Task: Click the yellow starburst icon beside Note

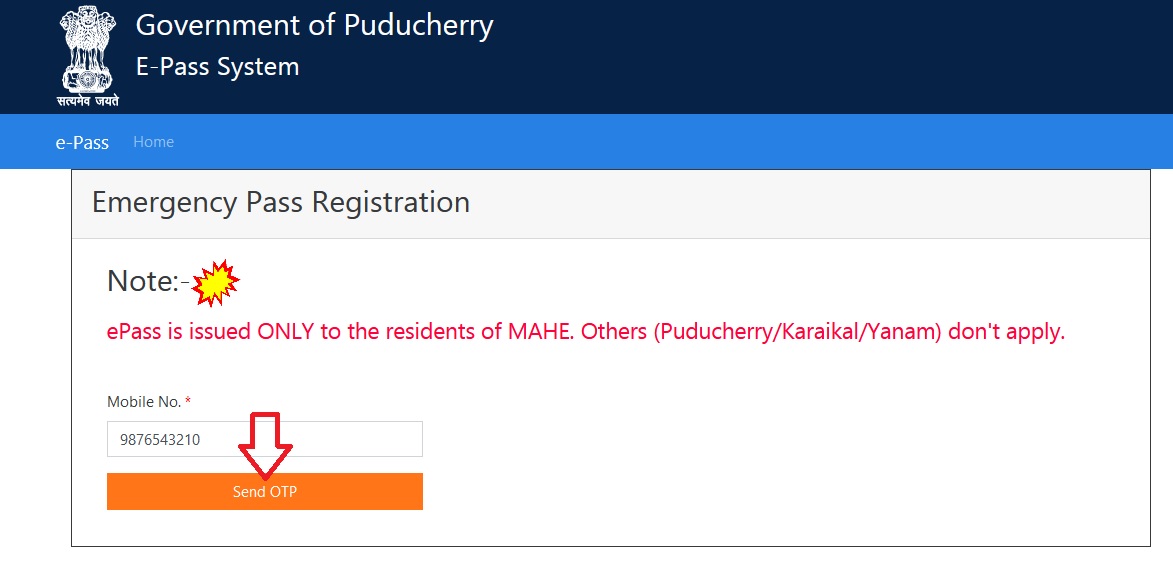Action: tap(215, 283)
